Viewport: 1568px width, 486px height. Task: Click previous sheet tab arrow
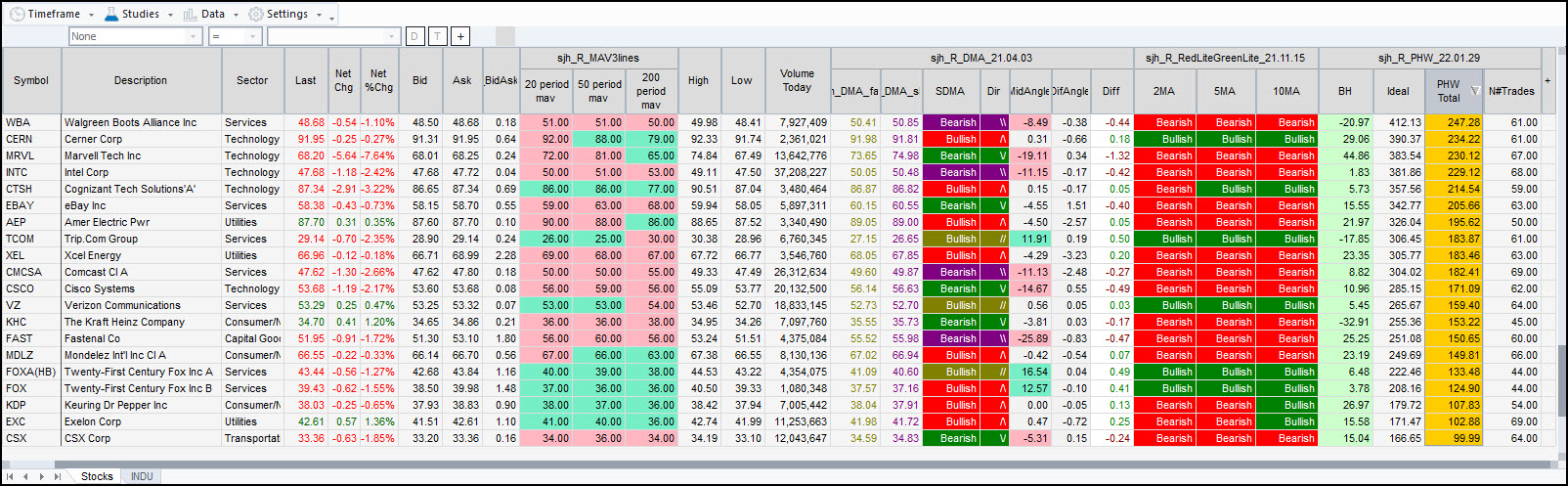coord(26,476)
